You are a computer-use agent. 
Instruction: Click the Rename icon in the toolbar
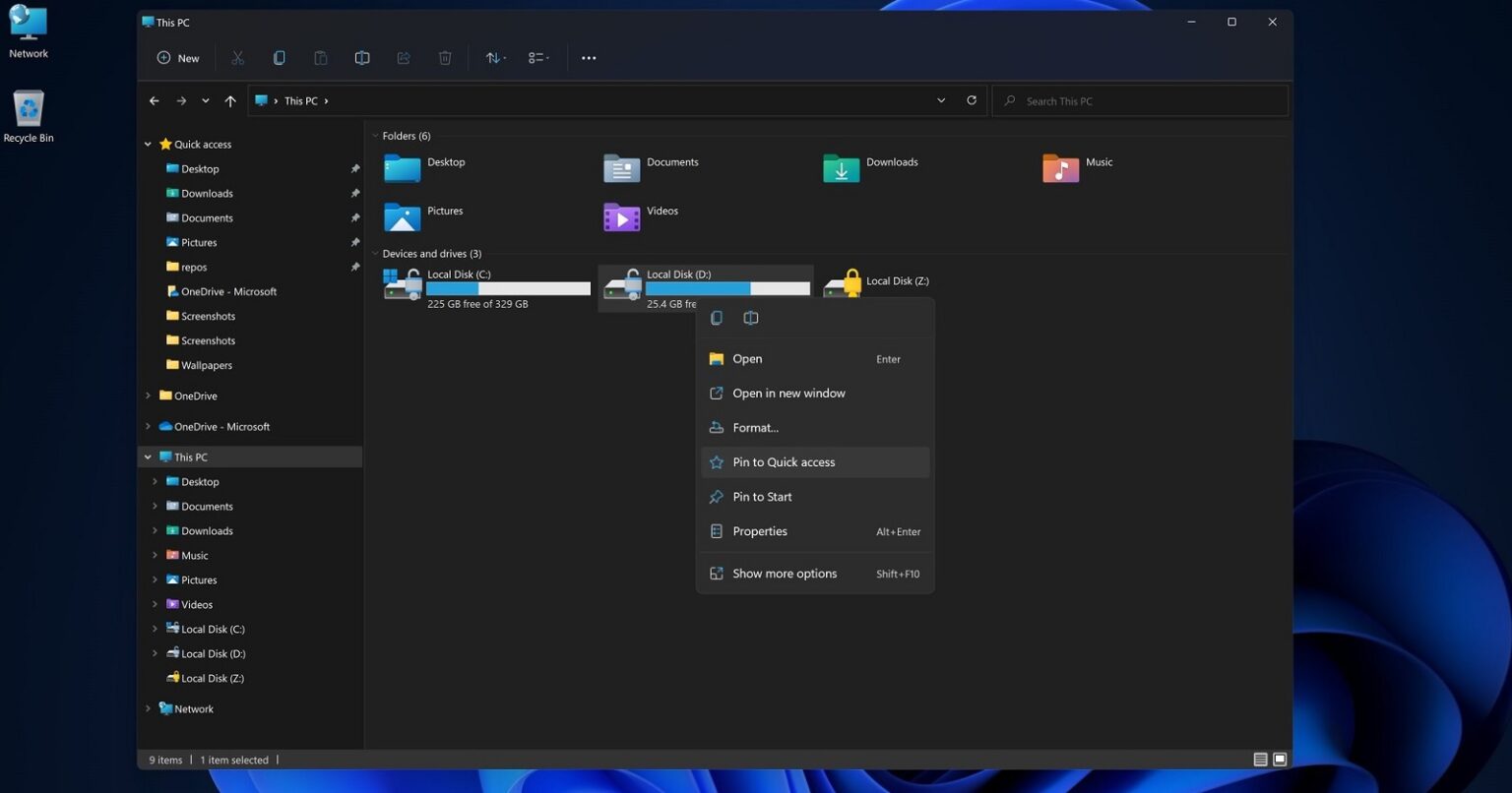(361, 57)
